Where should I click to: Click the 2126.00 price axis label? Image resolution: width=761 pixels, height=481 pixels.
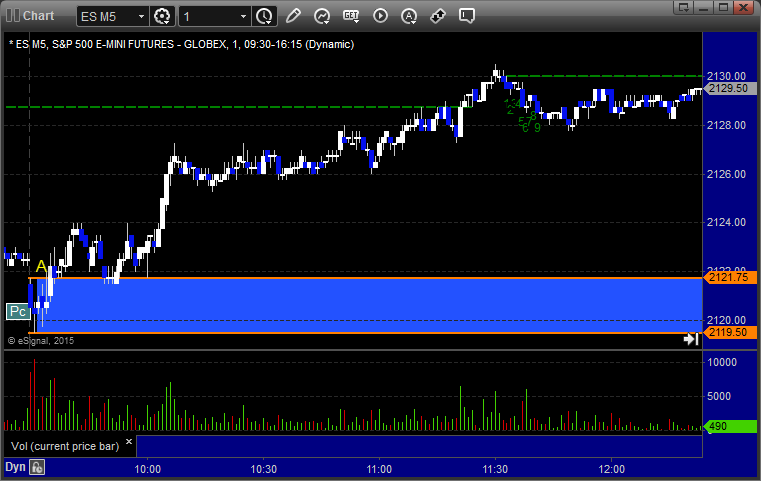(x=726, y=174)
